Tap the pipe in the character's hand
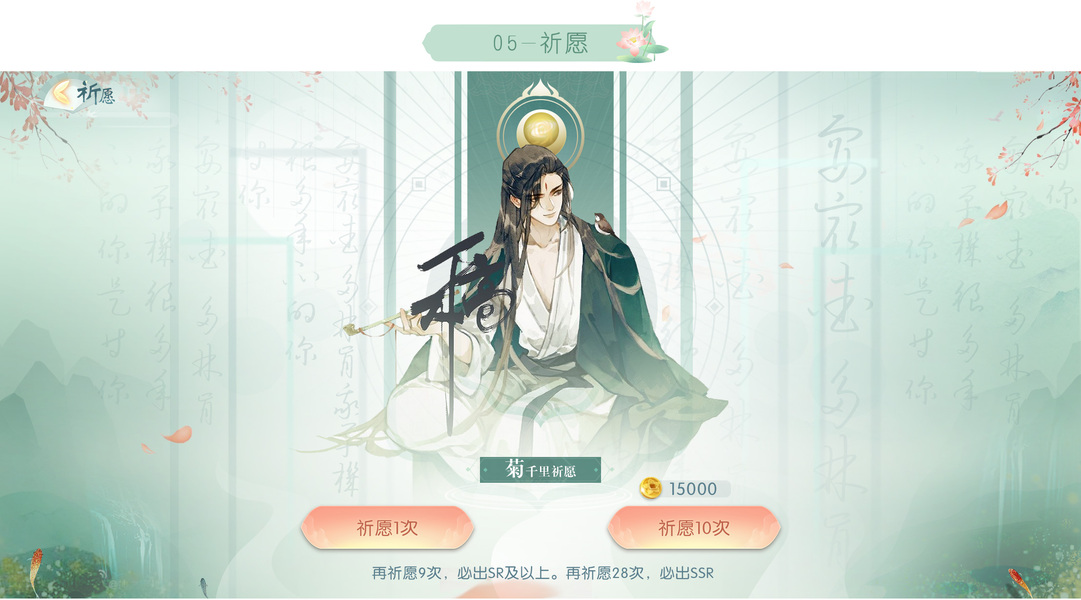 [x=376, y=324]
